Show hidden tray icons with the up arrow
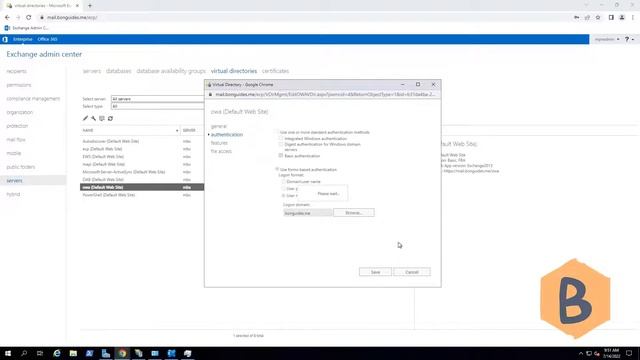The height and width of the screenshot is (360, 640). click(x=580, y=353)
